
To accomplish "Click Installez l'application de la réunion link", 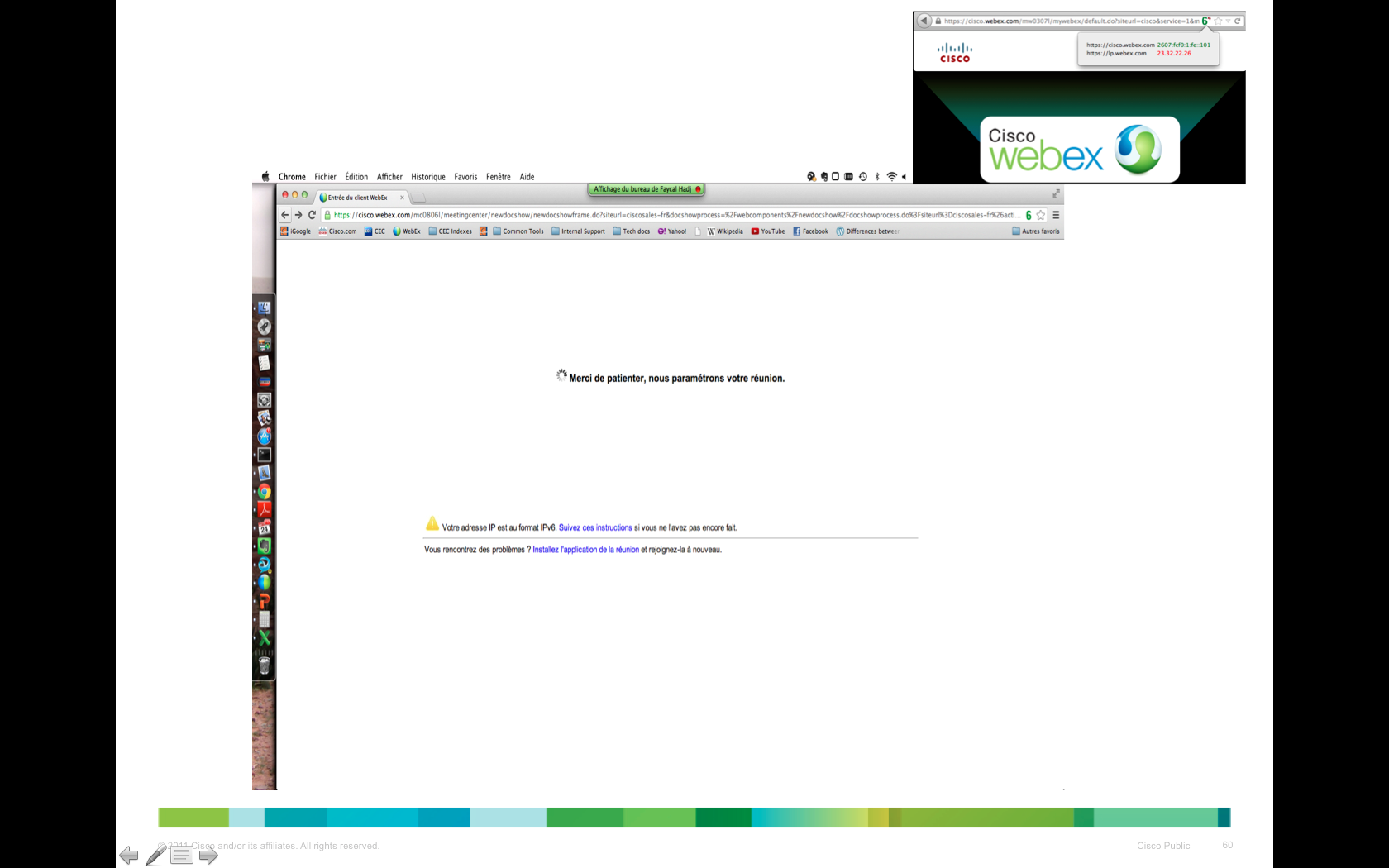I will pyautogui.click(x=585, y=550).
